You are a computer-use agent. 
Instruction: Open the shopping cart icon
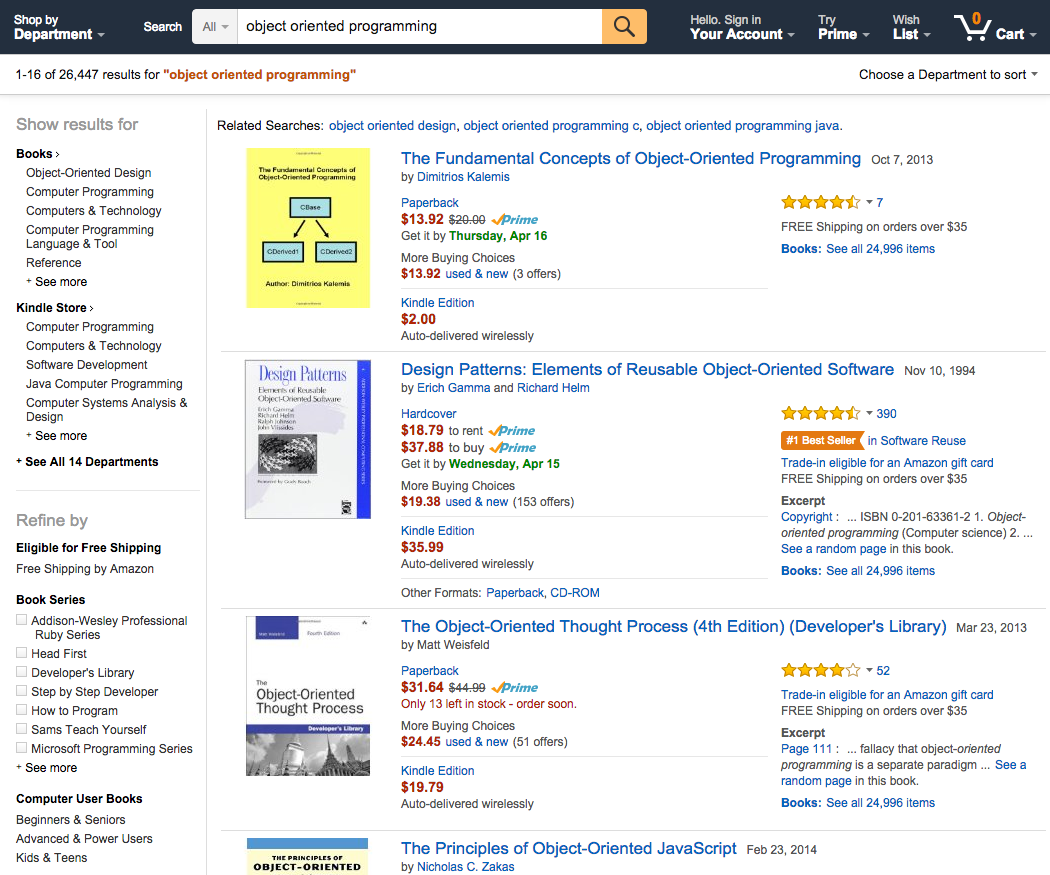tap(973, 27)
